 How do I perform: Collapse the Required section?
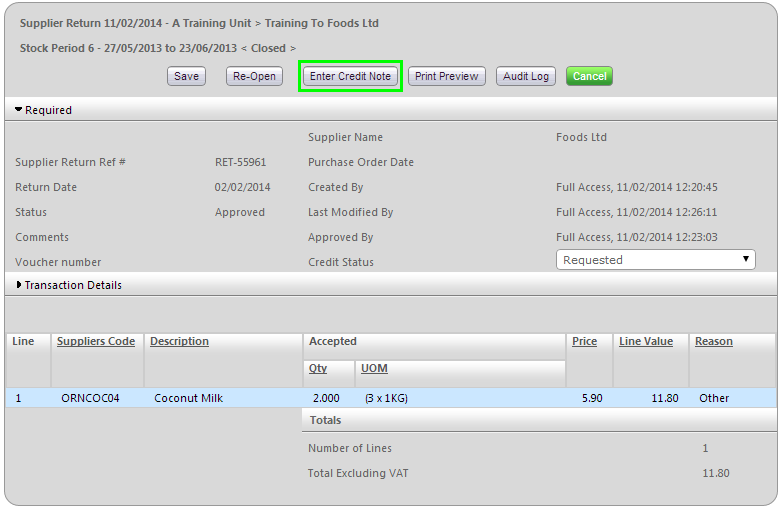tap(43, 110)
